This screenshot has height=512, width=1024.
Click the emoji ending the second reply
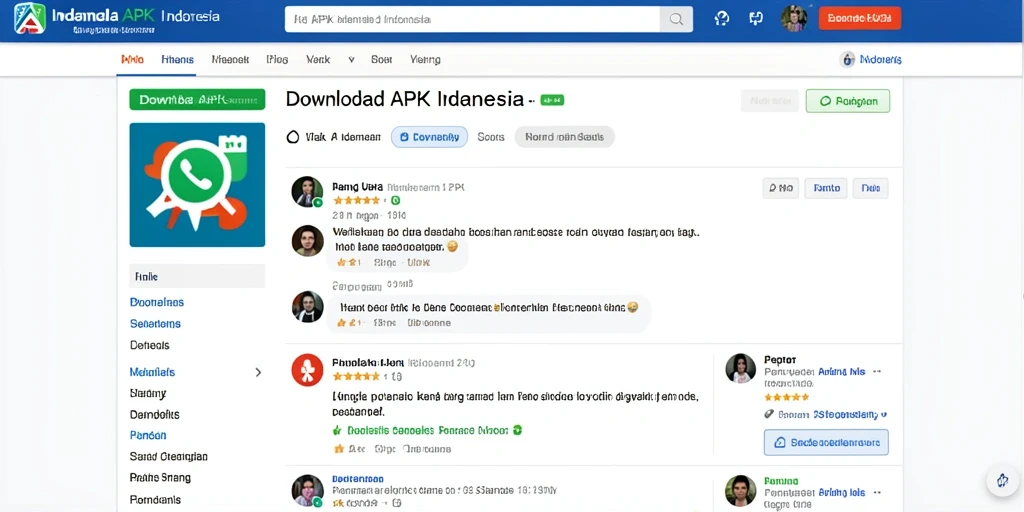pos(632,306)
